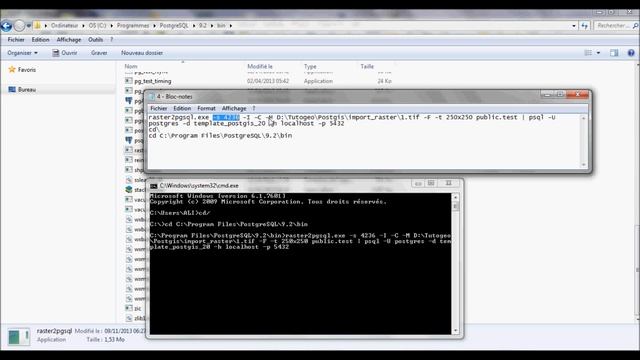Select OS (C:) in the address breadcrumb
The width and height of the screenshot is (640, 360).
[x=97, y=25]
